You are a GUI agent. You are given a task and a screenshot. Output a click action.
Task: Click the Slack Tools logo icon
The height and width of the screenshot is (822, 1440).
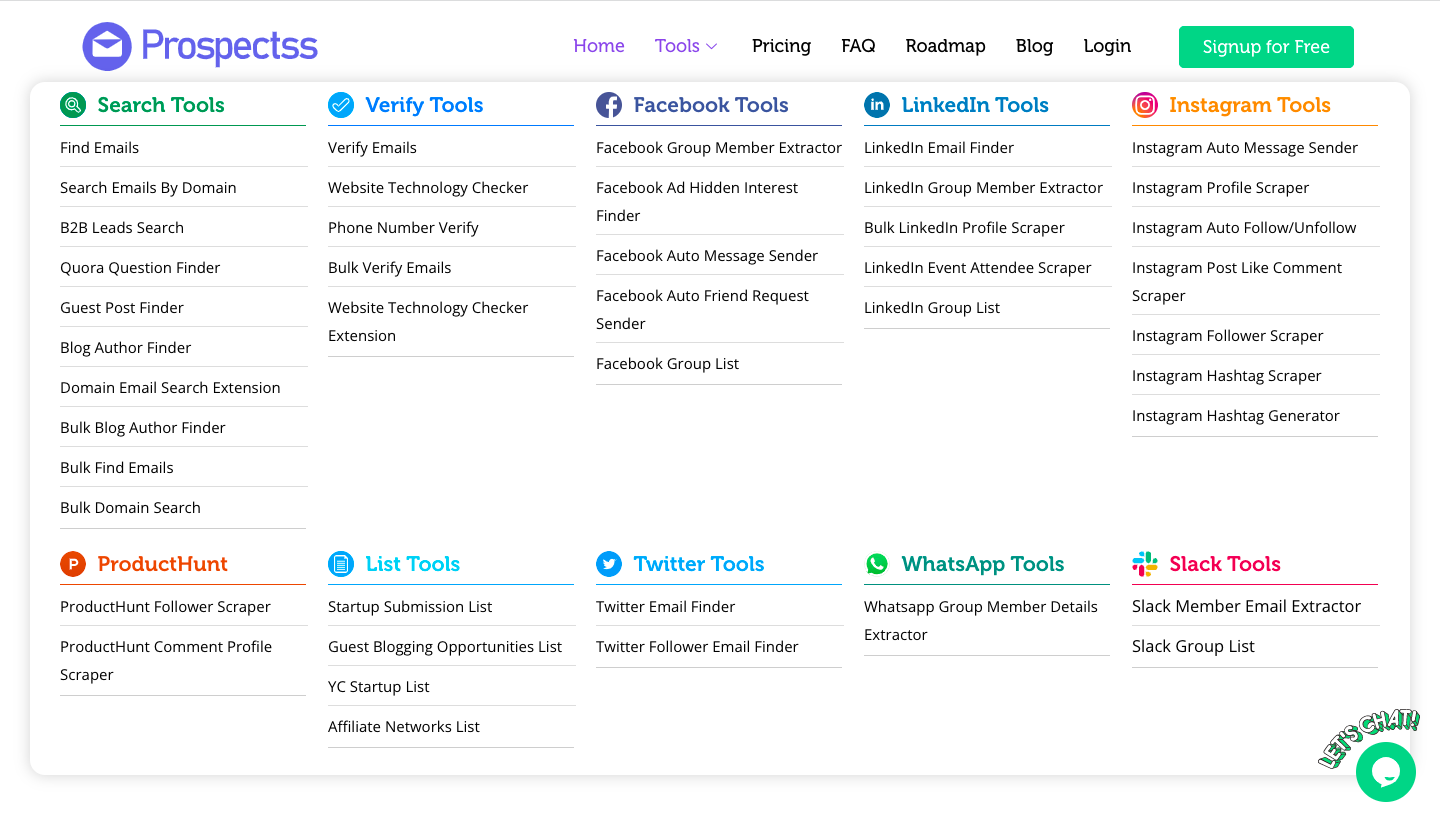point(1145,564)
